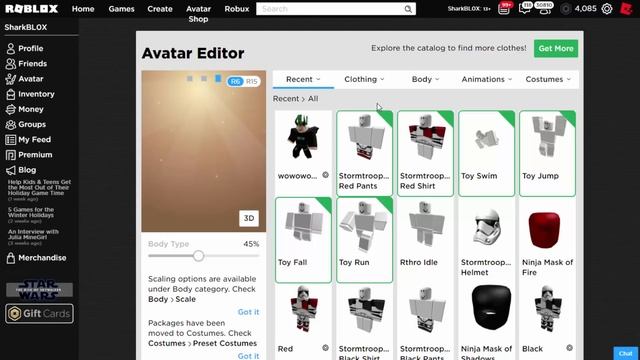Viewport: 640px width, 360px height.
Task: Click the Roblox logo
Action: point(31,9)
